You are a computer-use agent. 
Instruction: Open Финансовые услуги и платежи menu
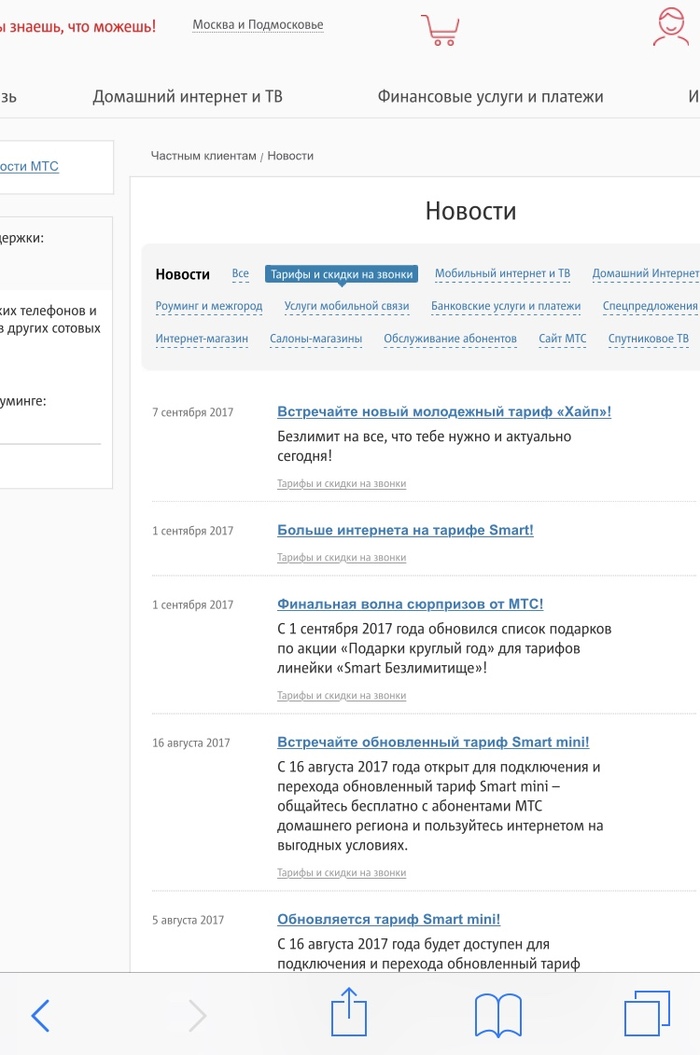pos(490,97)
